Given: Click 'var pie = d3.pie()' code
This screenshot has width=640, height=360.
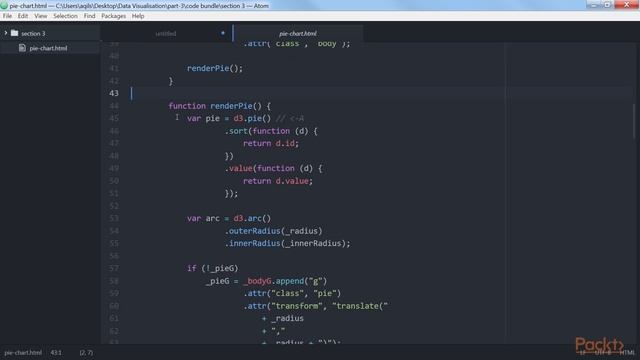Looking at the screenshot, I should click(x=229, y=118).
